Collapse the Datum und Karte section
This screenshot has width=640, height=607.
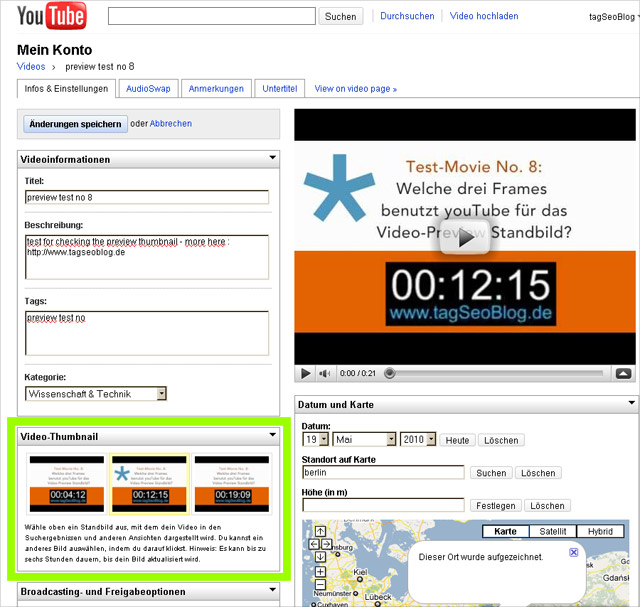[632, 403]
